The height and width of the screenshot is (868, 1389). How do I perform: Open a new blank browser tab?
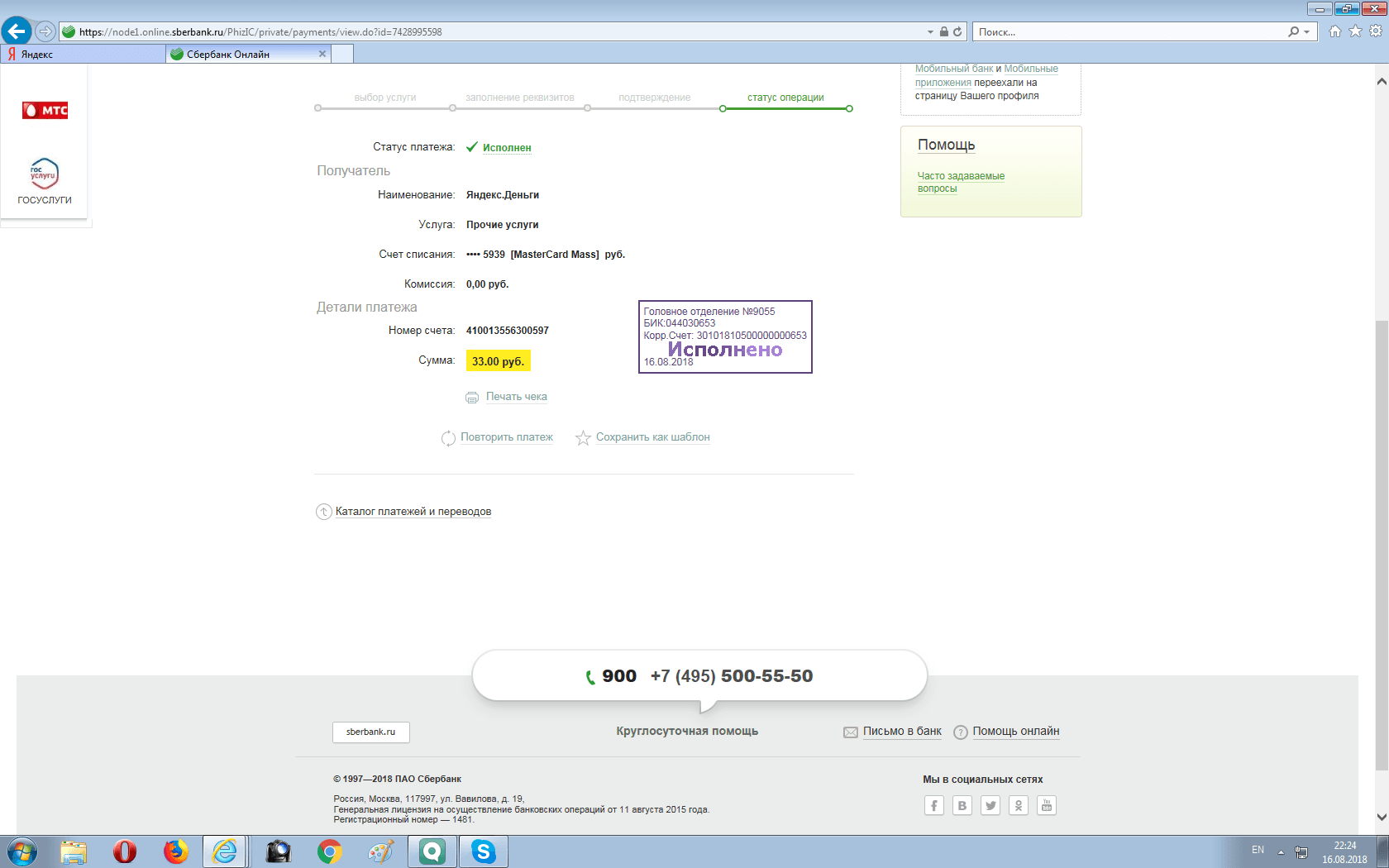tap(342, 54)
